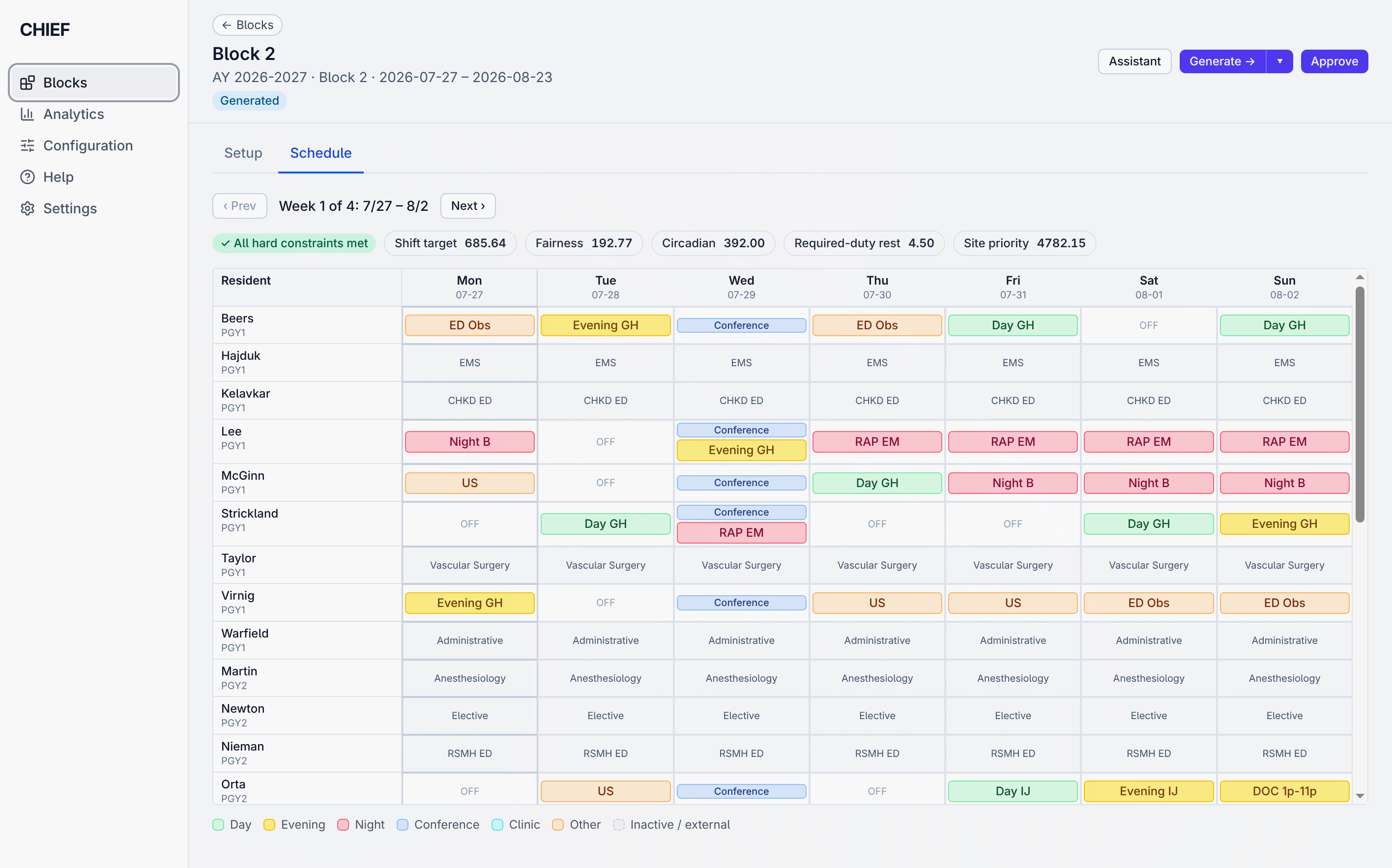The image size is (1392, 868).
Task: Click the CHIEF logo text
Action: [45, 30]
